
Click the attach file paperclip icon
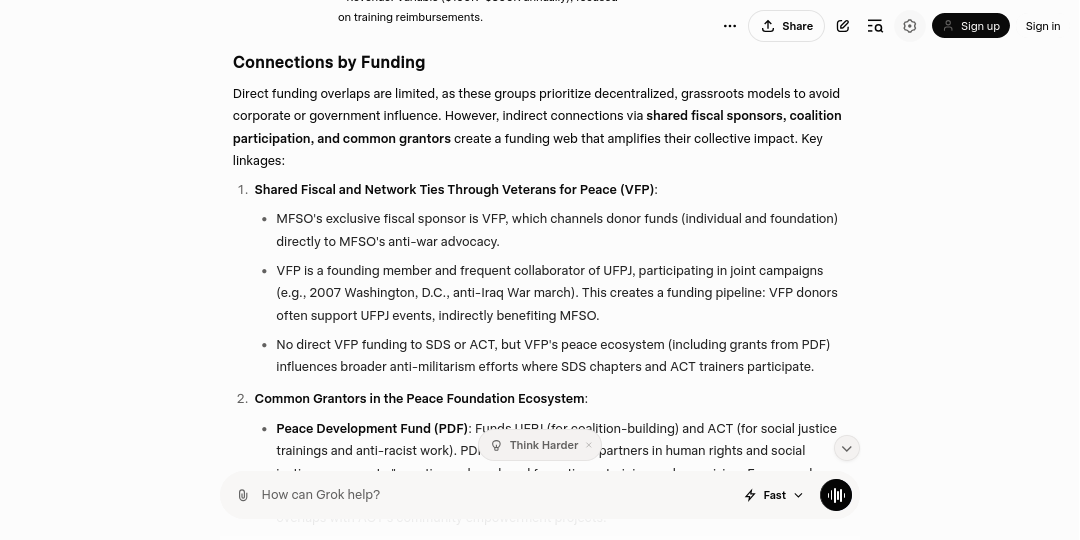pyautogui.click(x=243, y=495)
